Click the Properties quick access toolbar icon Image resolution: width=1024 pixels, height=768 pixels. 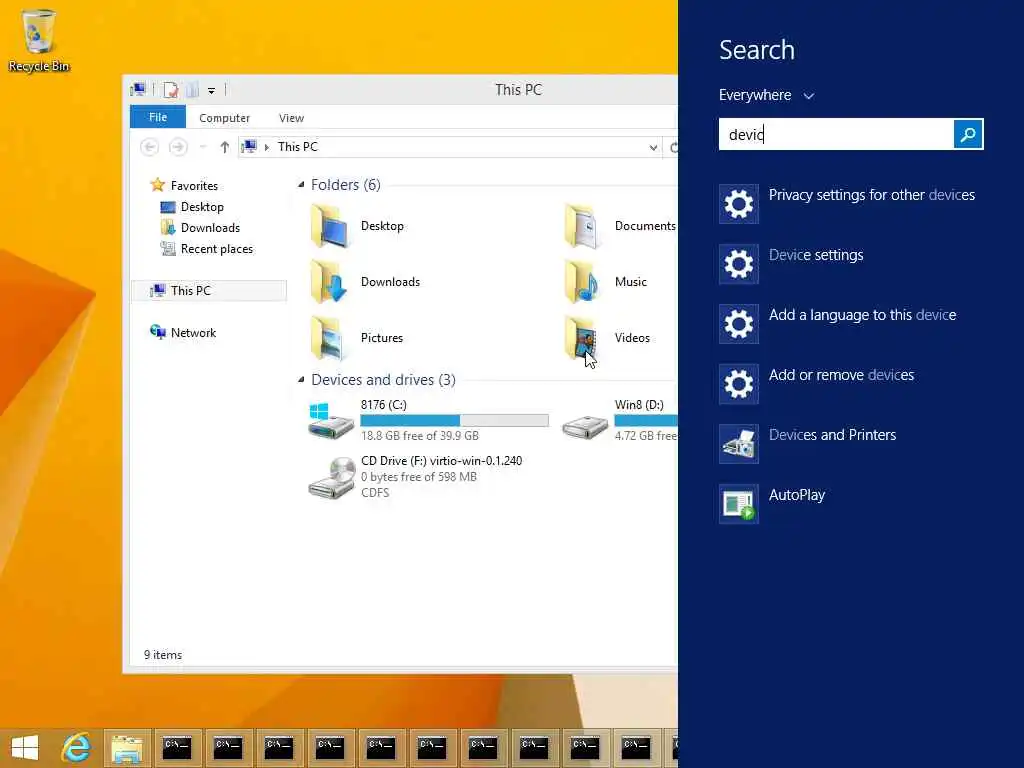tap(170, 90)
